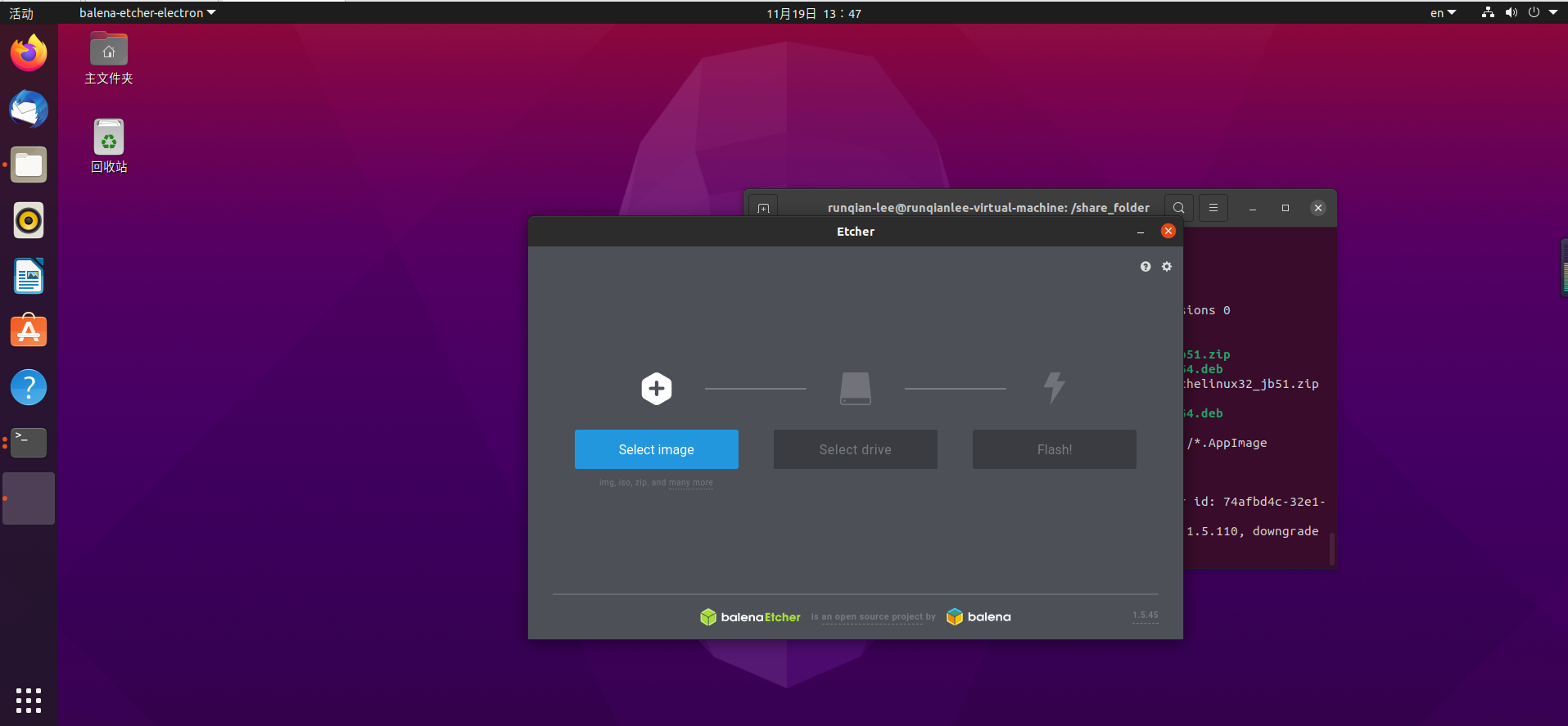Open Etcher settings gear icon

[x=1167, y=267]
